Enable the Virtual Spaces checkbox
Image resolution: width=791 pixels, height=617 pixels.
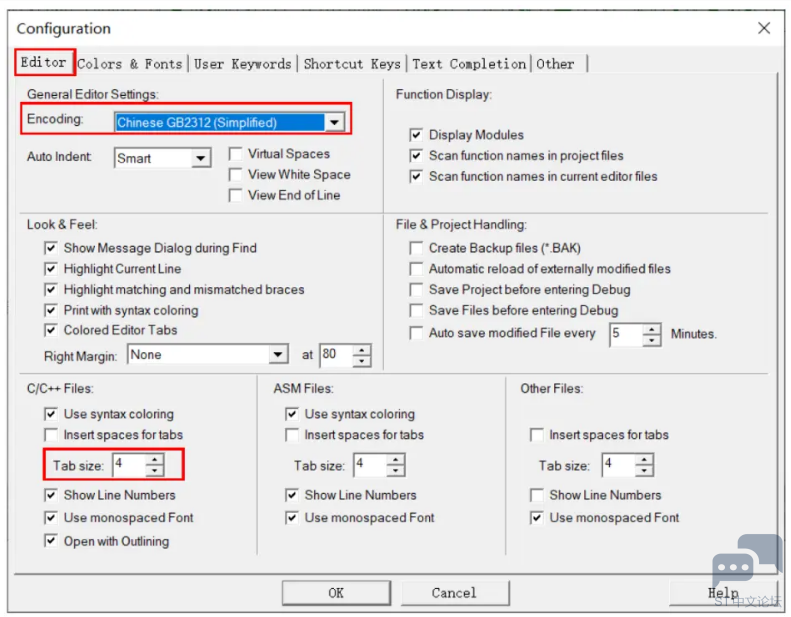pos(235,154)
